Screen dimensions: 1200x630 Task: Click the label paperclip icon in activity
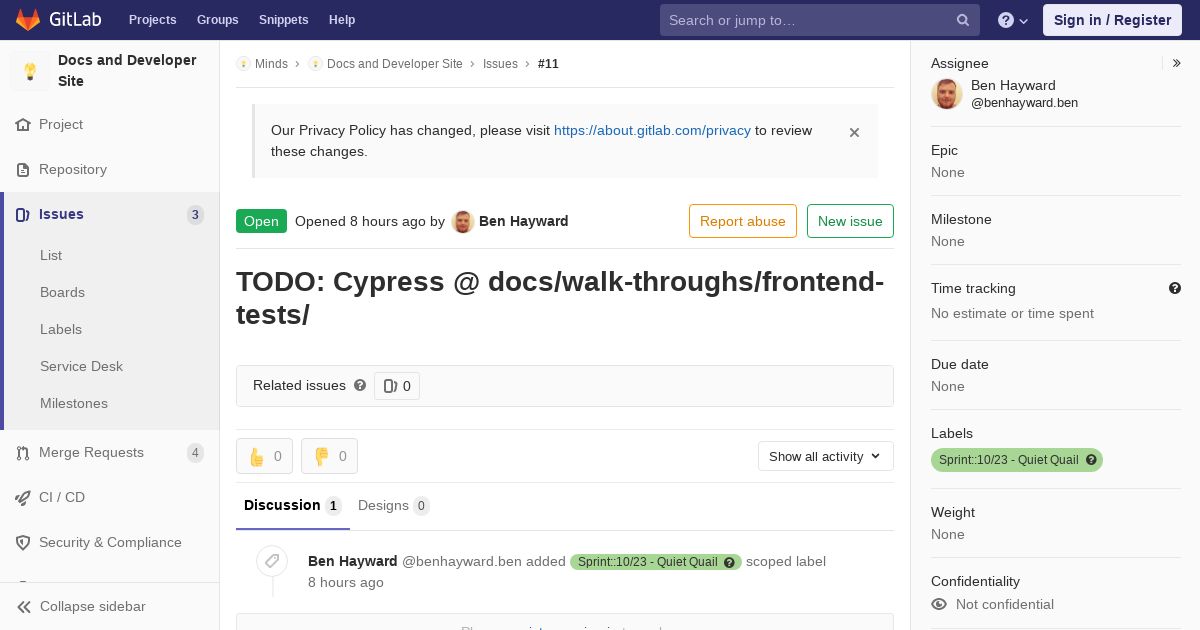[272, 561]
